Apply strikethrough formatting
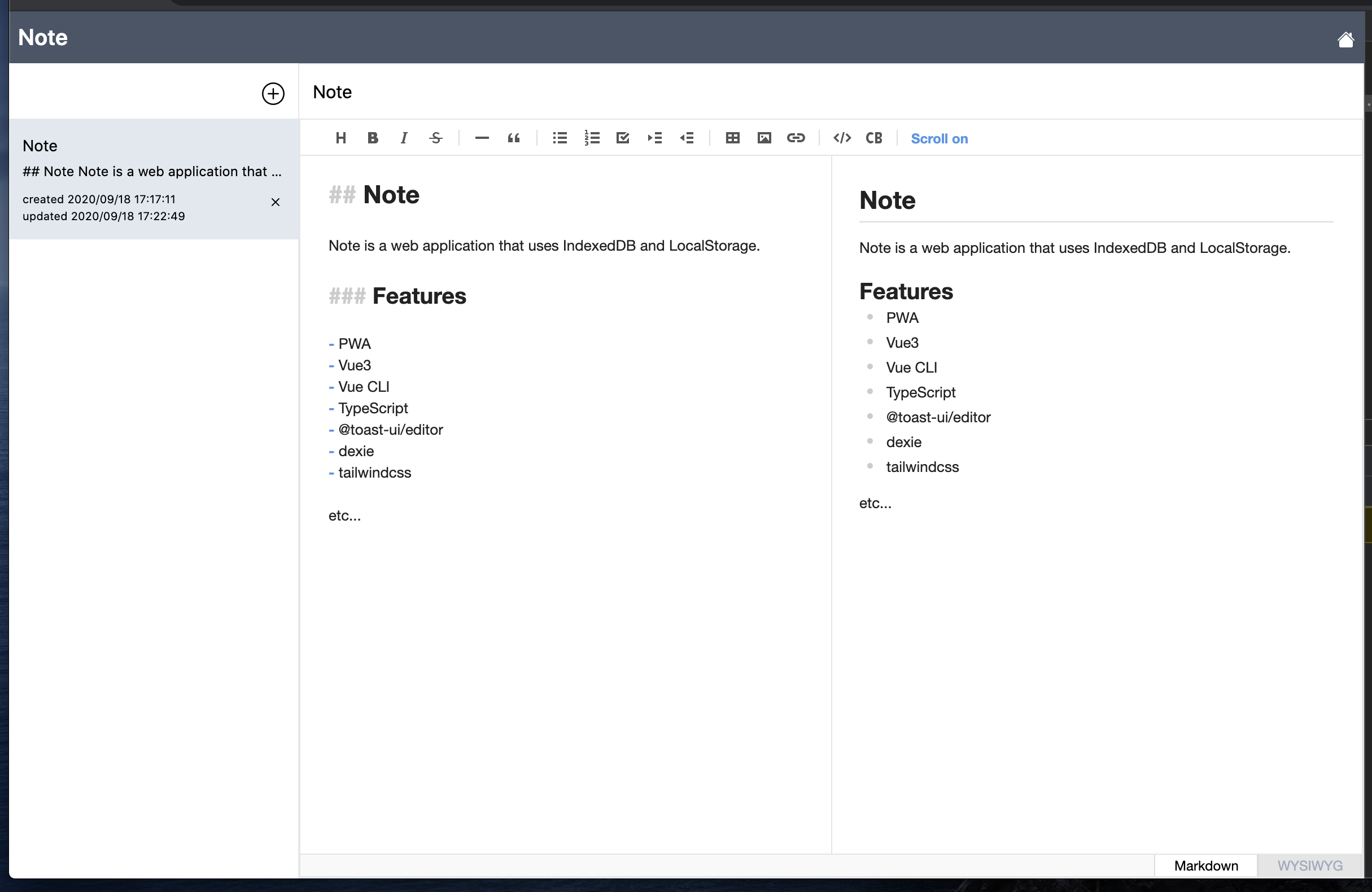Image resolution: width=1372 pixels, height=892 pixels. pyautogui.click(x=436, y=138)
